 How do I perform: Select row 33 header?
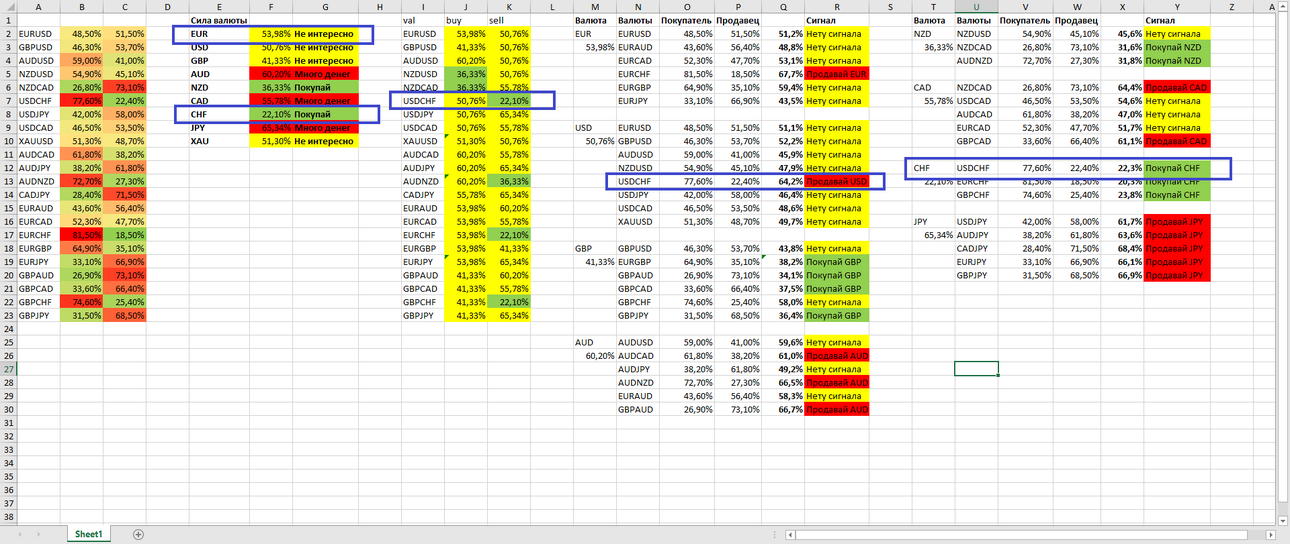pos(8,449)
